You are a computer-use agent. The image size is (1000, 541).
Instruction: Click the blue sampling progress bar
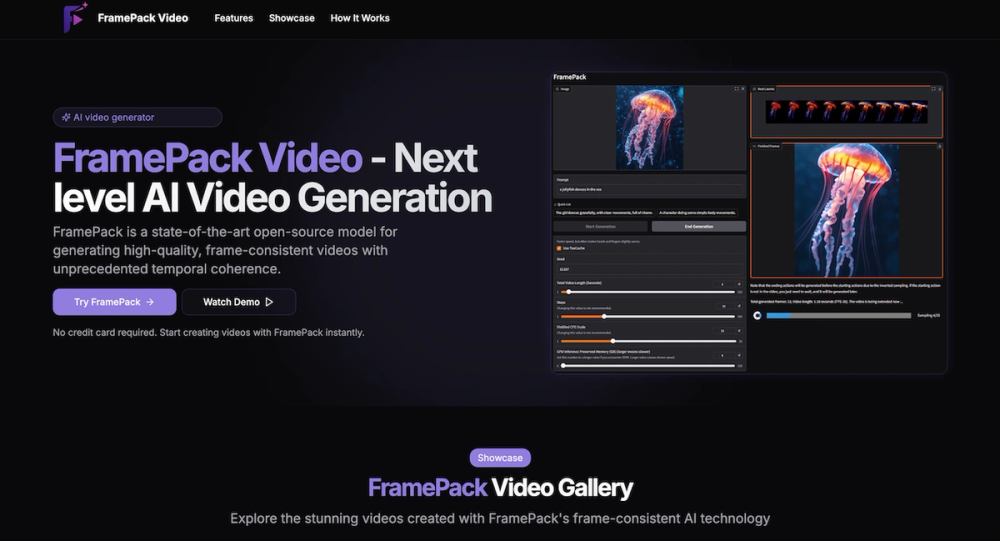tap(839, 315)
